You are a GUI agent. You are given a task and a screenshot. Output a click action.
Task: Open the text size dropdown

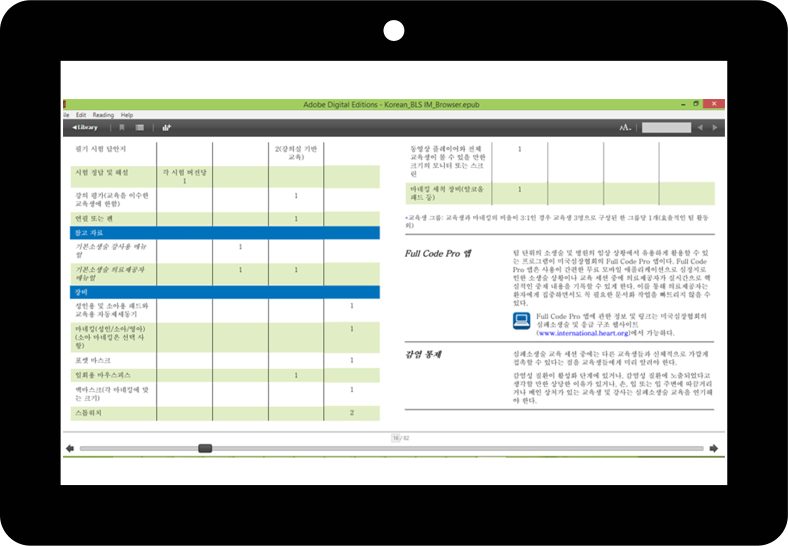625,128
